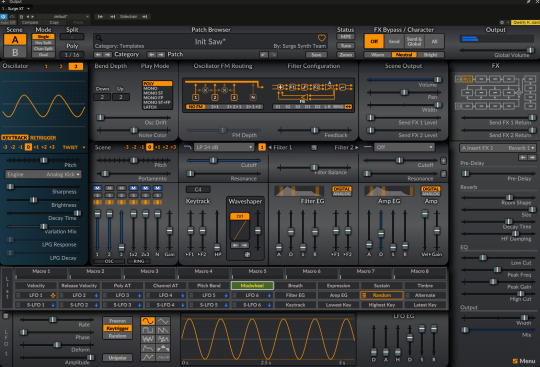The width and height of the screenshot is (540, 367).
Task: Select previous waveshaper type arrow
Action: pos(235,245)
